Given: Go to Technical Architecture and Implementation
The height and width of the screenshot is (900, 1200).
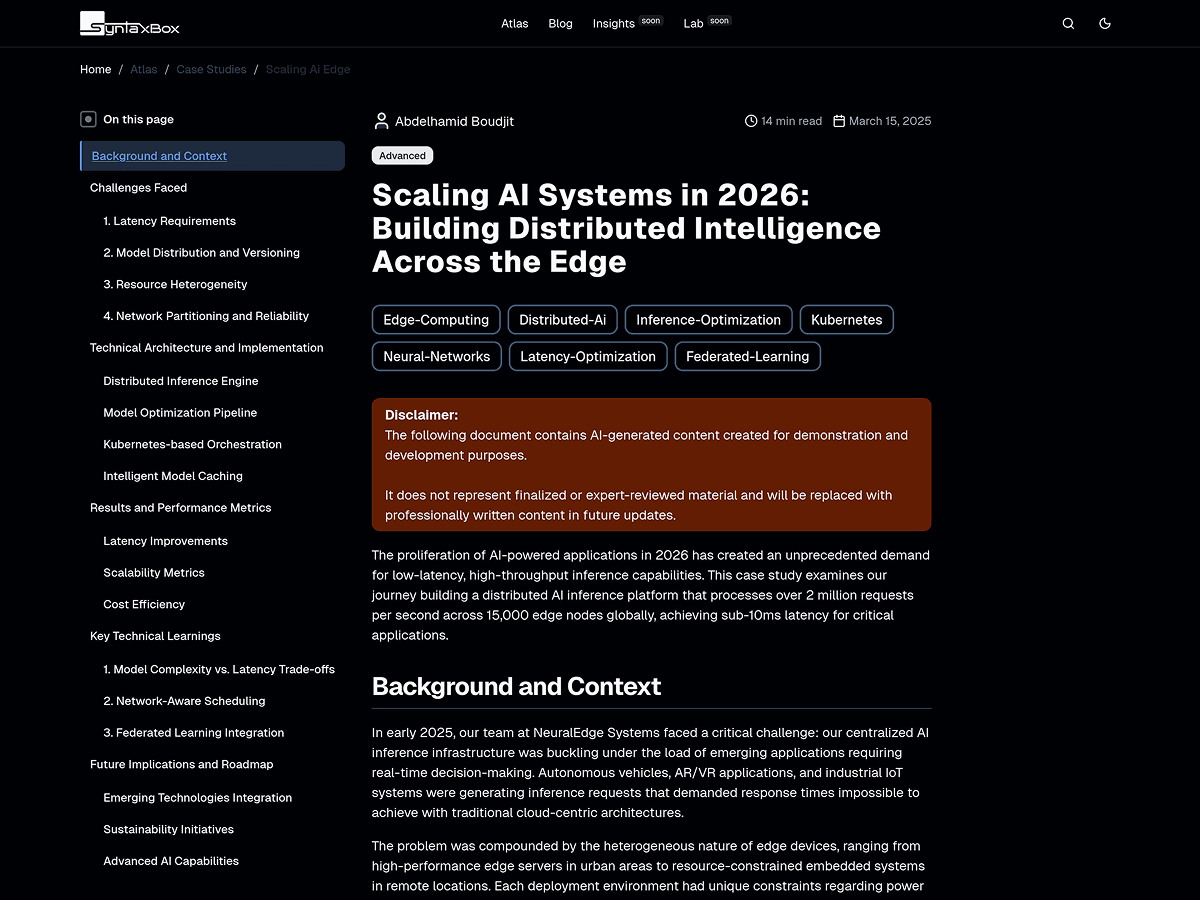Looking at the screenshot, I should 206,348.
